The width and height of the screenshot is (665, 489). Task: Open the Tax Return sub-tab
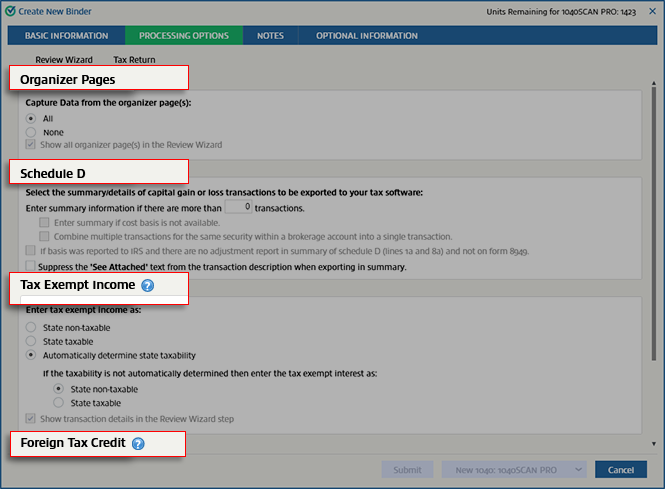pos(134,60)
